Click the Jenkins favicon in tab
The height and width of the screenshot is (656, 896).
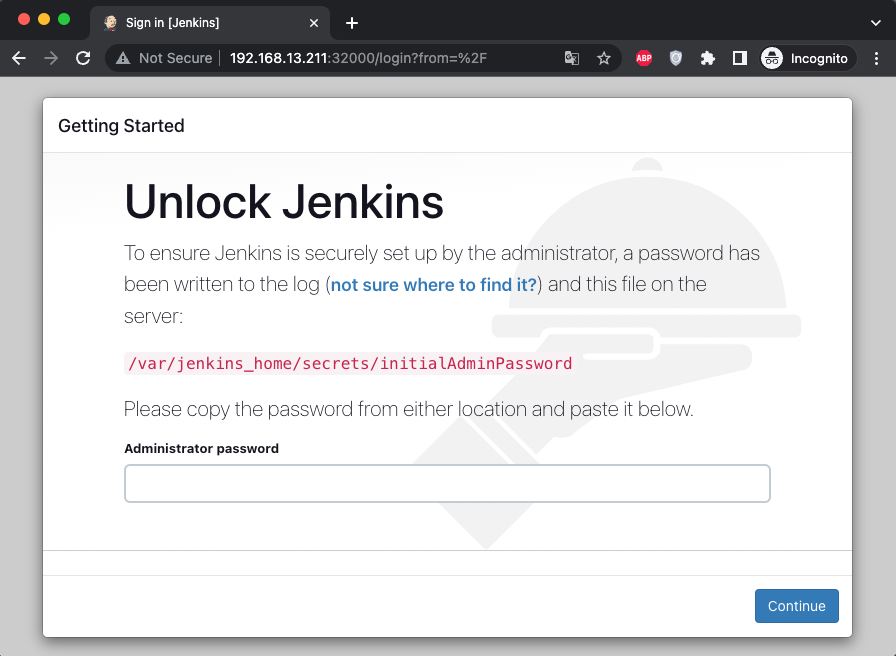click(x=110, y=23)
